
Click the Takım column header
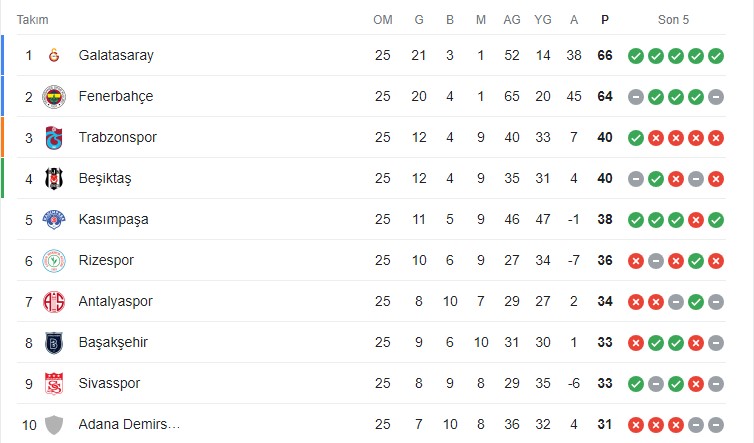(33, 20)
